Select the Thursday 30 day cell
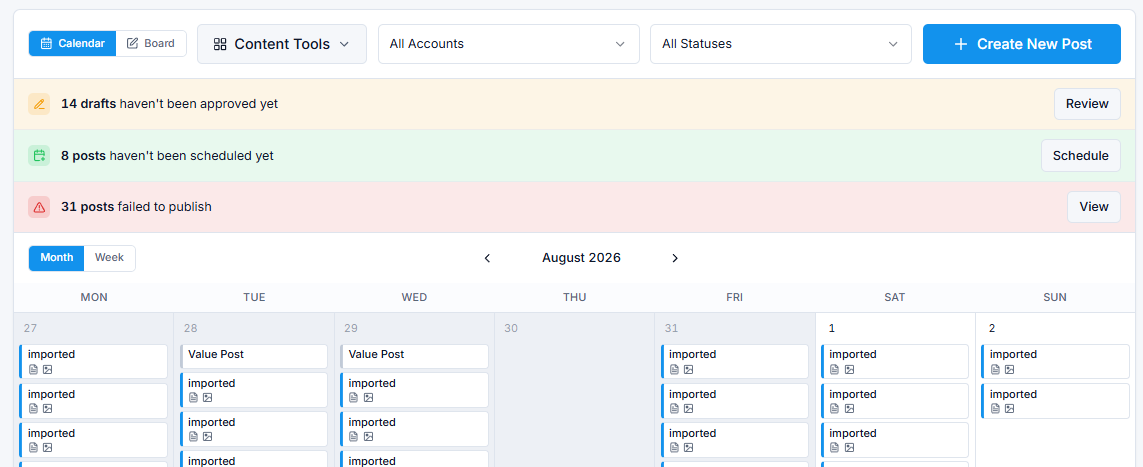 pyautogui.click(x=574, y=390)
